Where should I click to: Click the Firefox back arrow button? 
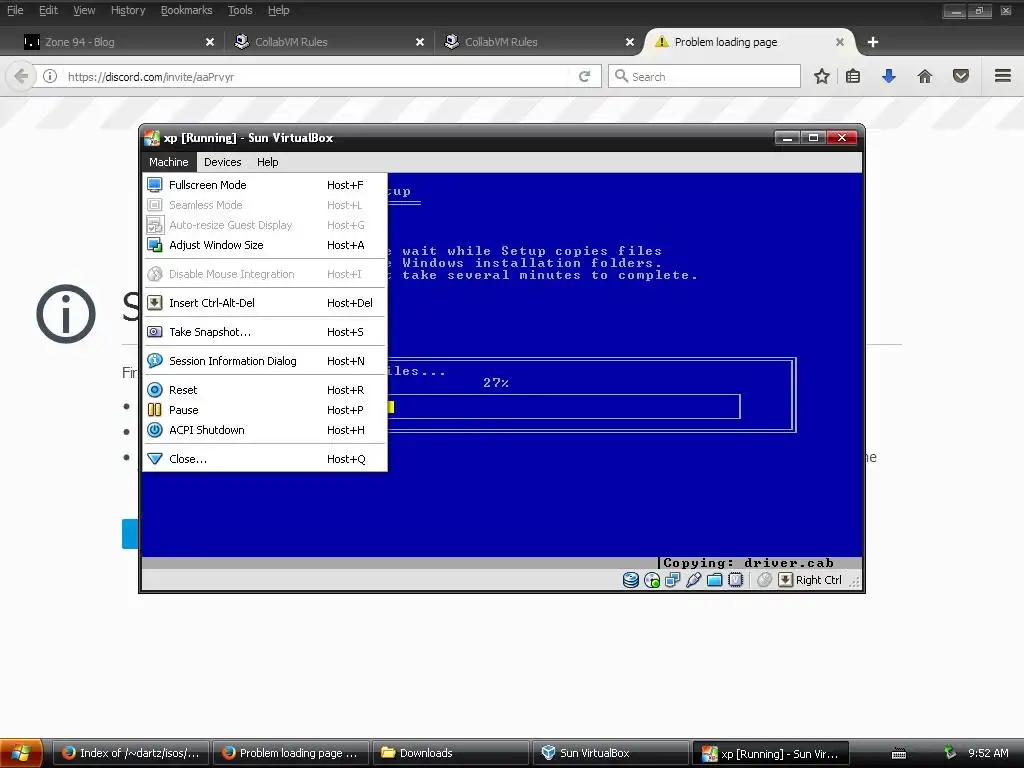(x=21, y=76)
